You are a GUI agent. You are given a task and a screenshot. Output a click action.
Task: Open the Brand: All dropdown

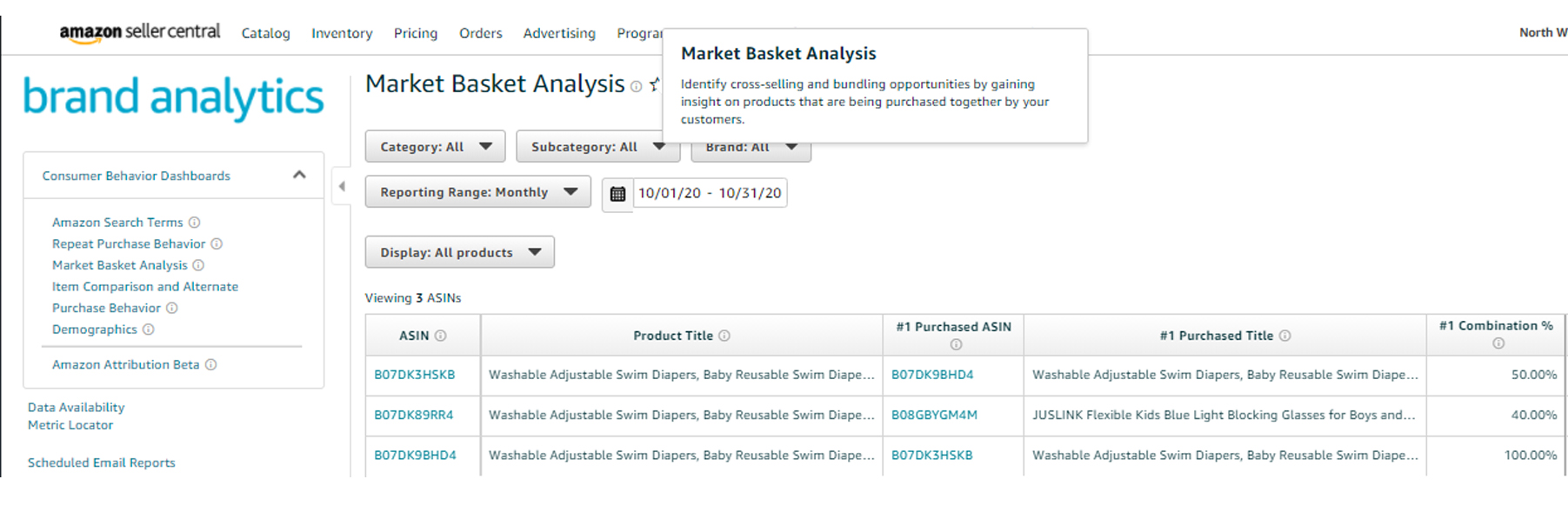pyautogui.click(x=751, y=150)
